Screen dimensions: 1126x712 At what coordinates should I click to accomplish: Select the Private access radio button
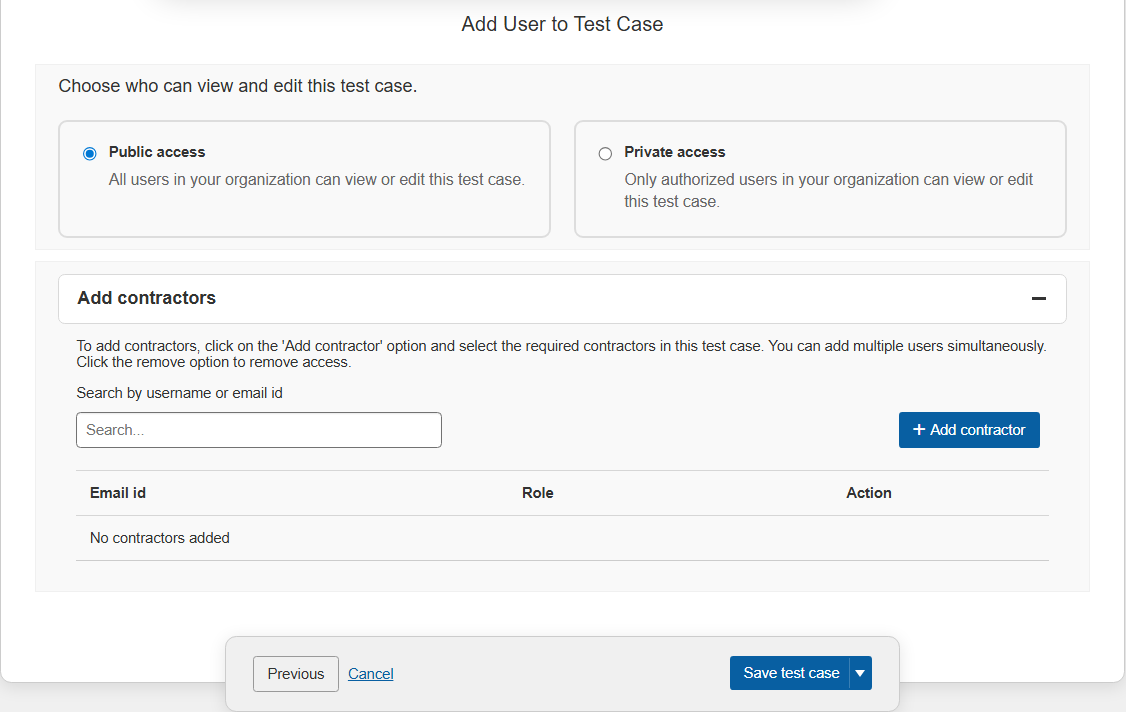pos(605,153)
